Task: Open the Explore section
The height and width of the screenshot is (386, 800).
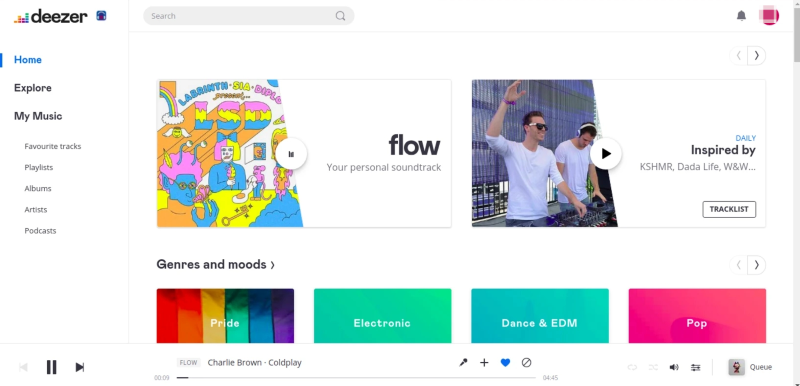Action: [33, 88]
